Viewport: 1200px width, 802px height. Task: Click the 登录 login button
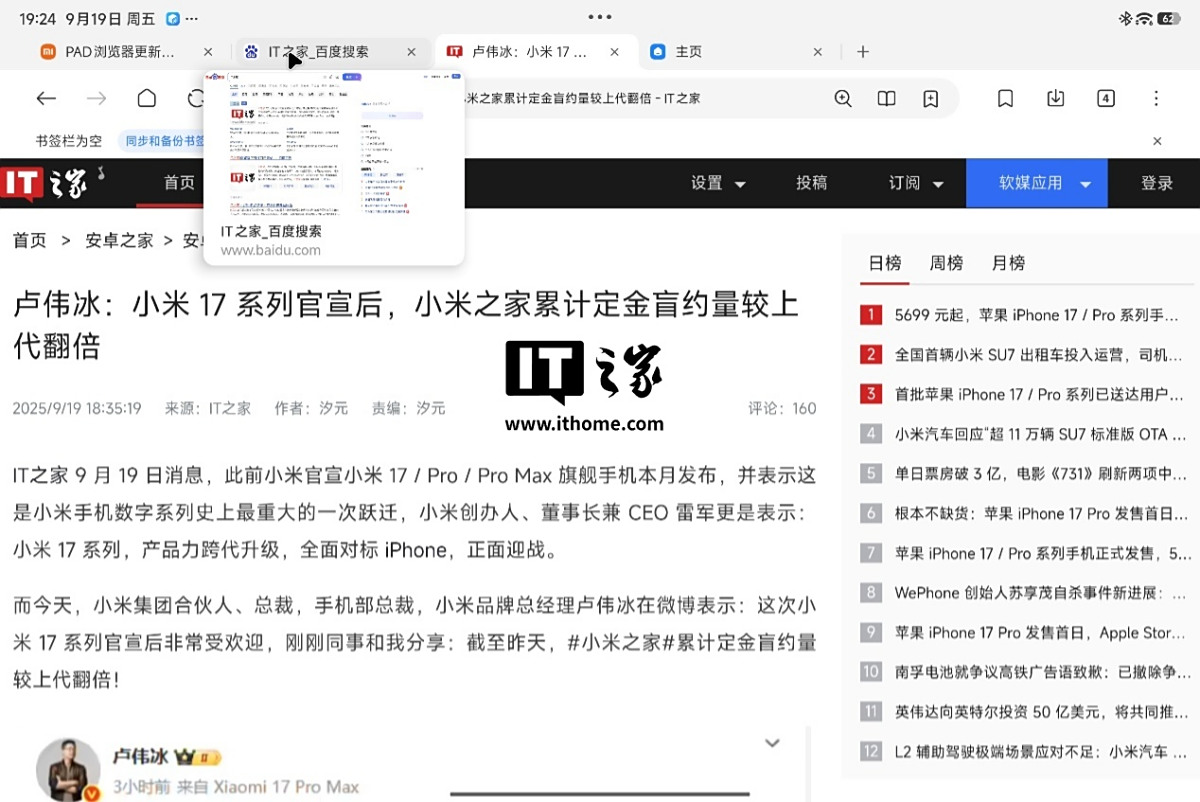[x=1157, y=183]
